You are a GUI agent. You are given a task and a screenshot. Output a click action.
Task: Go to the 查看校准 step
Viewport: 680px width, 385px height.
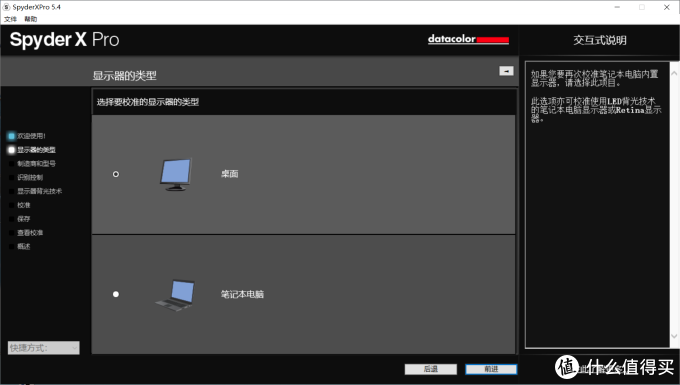30,233
